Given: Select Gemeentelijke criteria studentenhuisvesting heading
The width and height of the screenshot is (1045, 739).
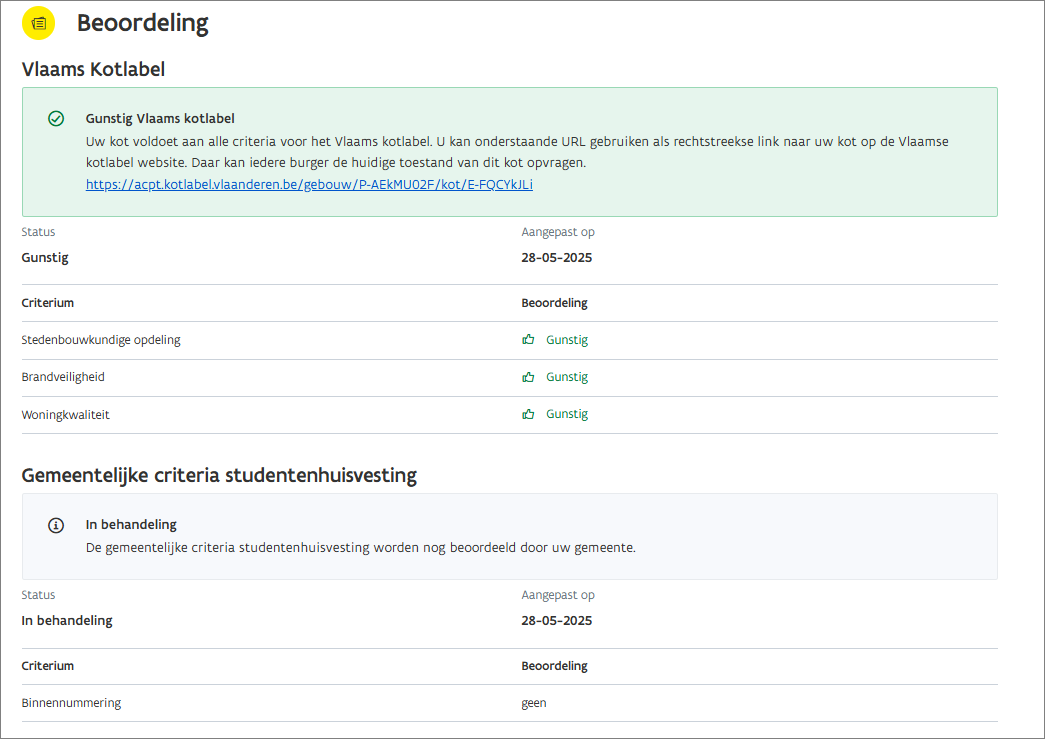Looking at the screenshot, I should (x=219, y=475).
